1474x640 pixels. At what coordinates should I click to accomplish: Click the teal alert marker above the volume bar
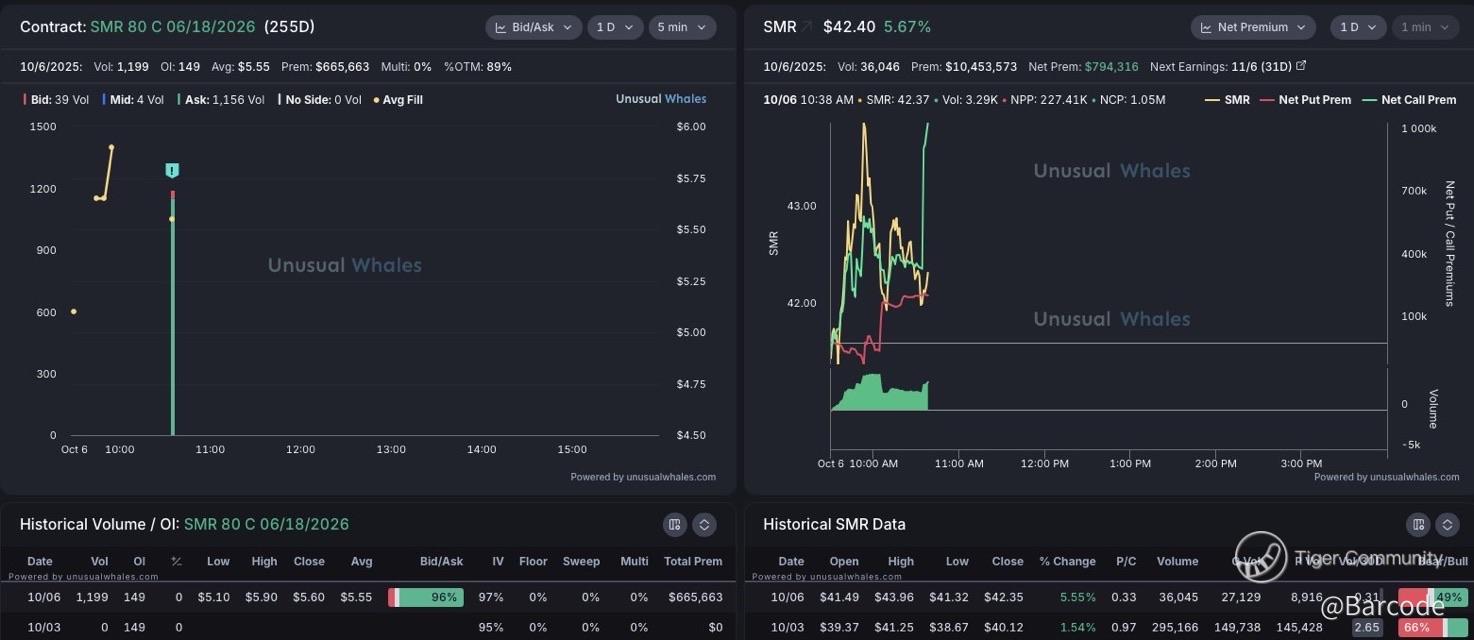coord(172,171)
